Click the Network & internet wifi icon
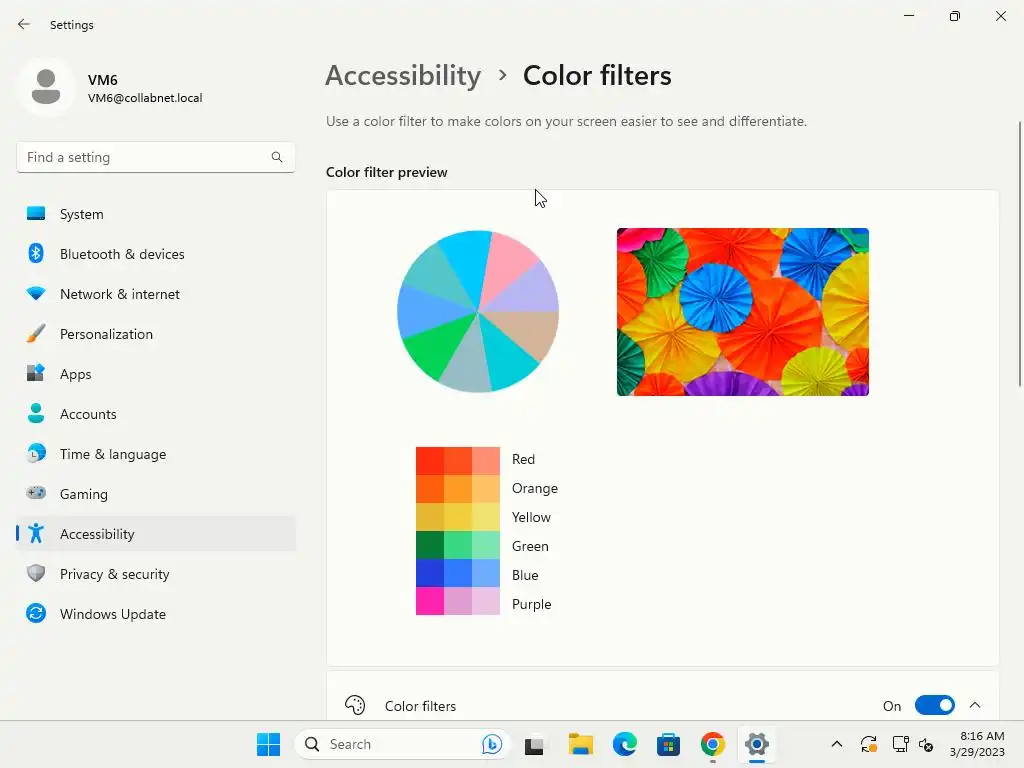Screen dimensions: 1024x768 pos(36,294)
